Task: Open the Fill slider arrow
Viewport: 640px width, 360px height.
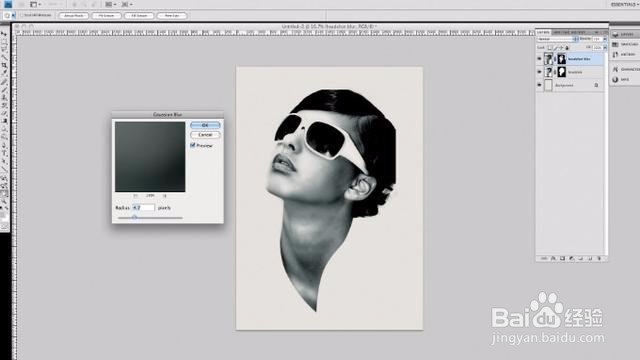Action: tap(605, 47)
